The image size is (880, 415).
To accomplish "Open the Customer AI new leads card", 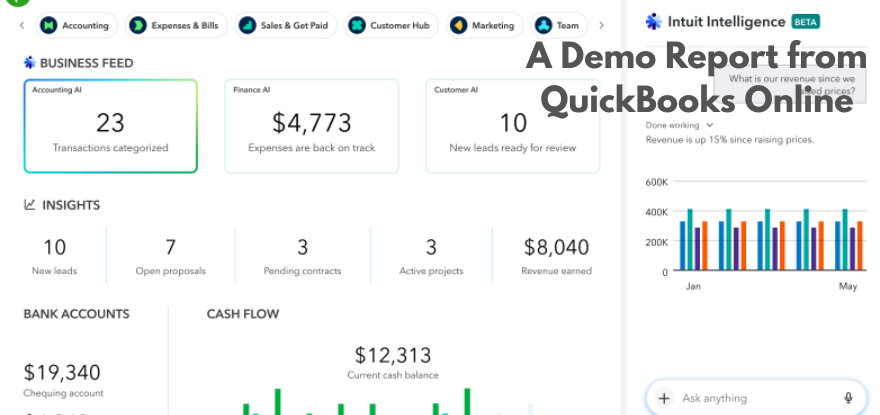I will pos(512,126).
